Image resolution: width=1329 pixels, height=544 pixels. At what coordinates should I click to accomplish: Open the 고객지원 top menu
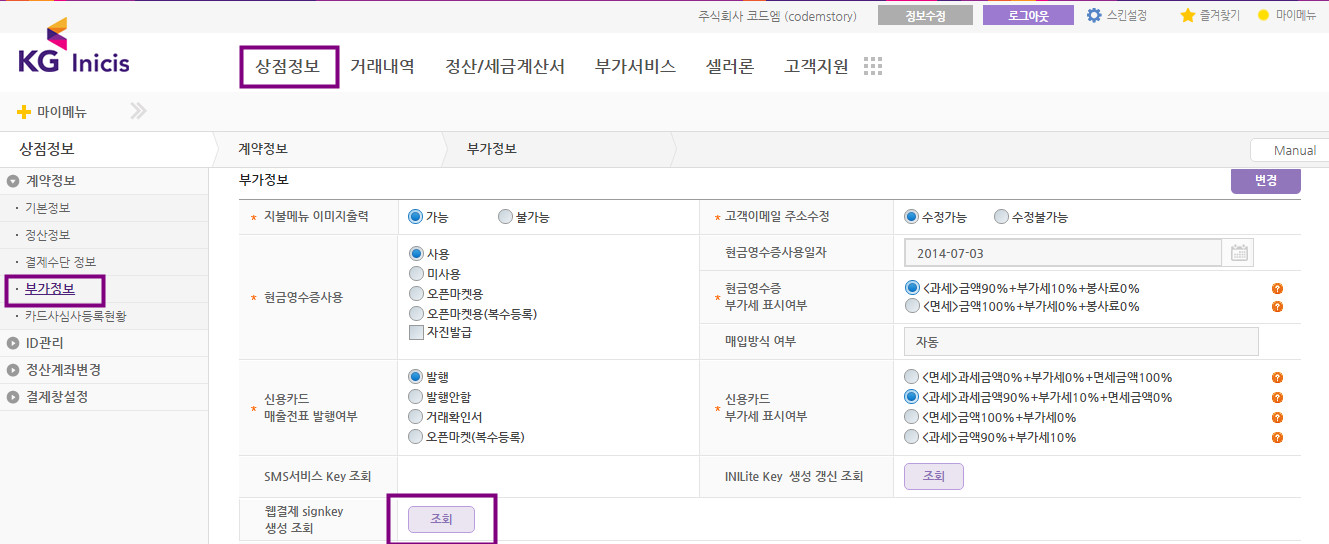tap(816, 67)
